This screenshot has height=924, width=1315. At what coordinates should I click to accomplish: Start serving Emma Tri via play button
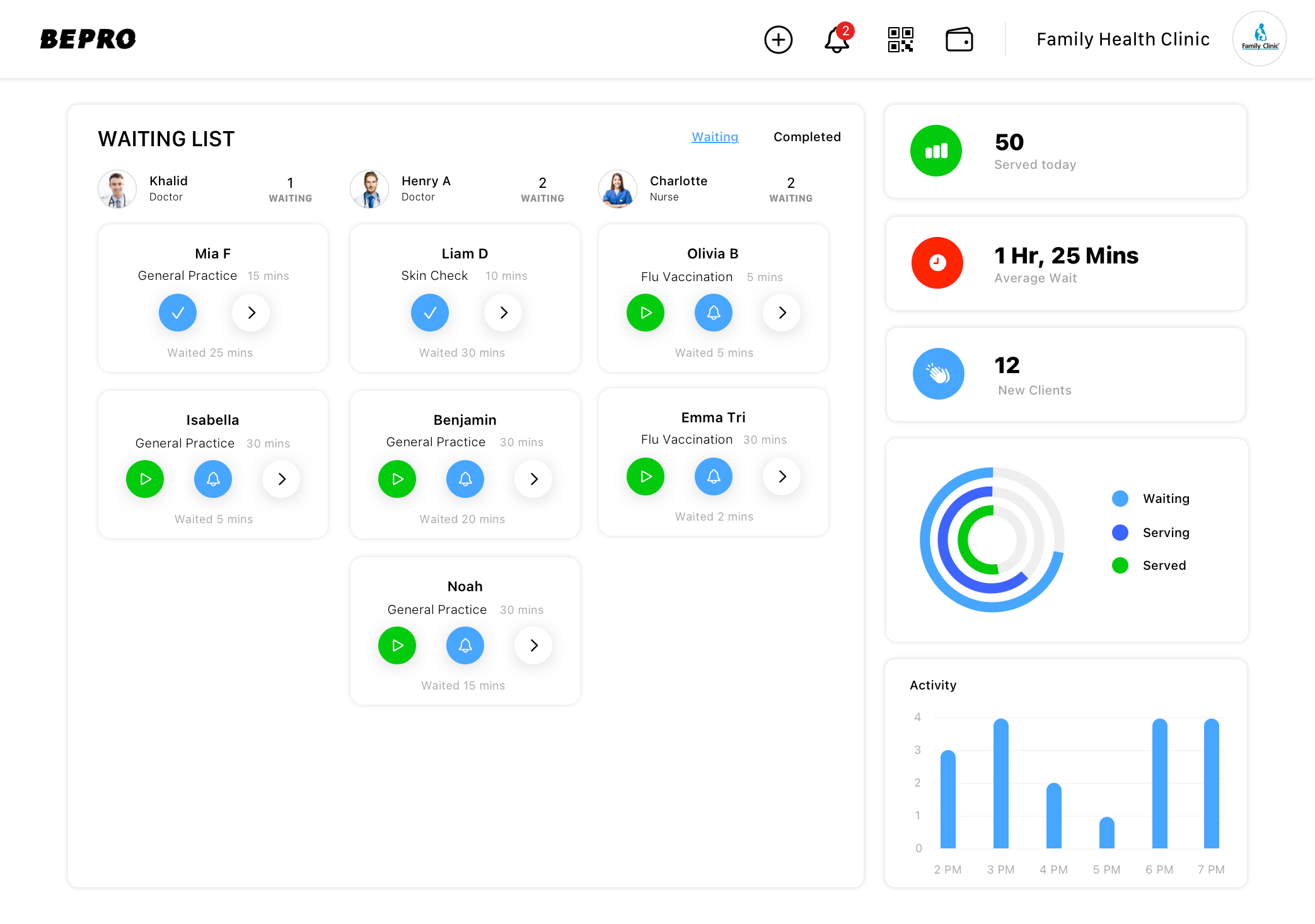point(645,476)
